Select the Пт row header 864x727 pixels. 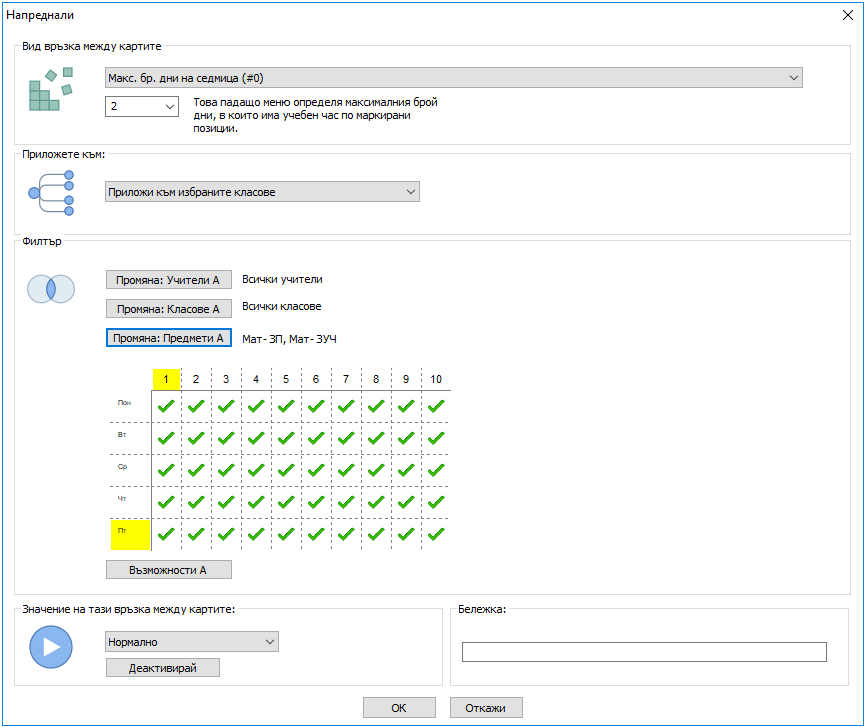(129, 534)
